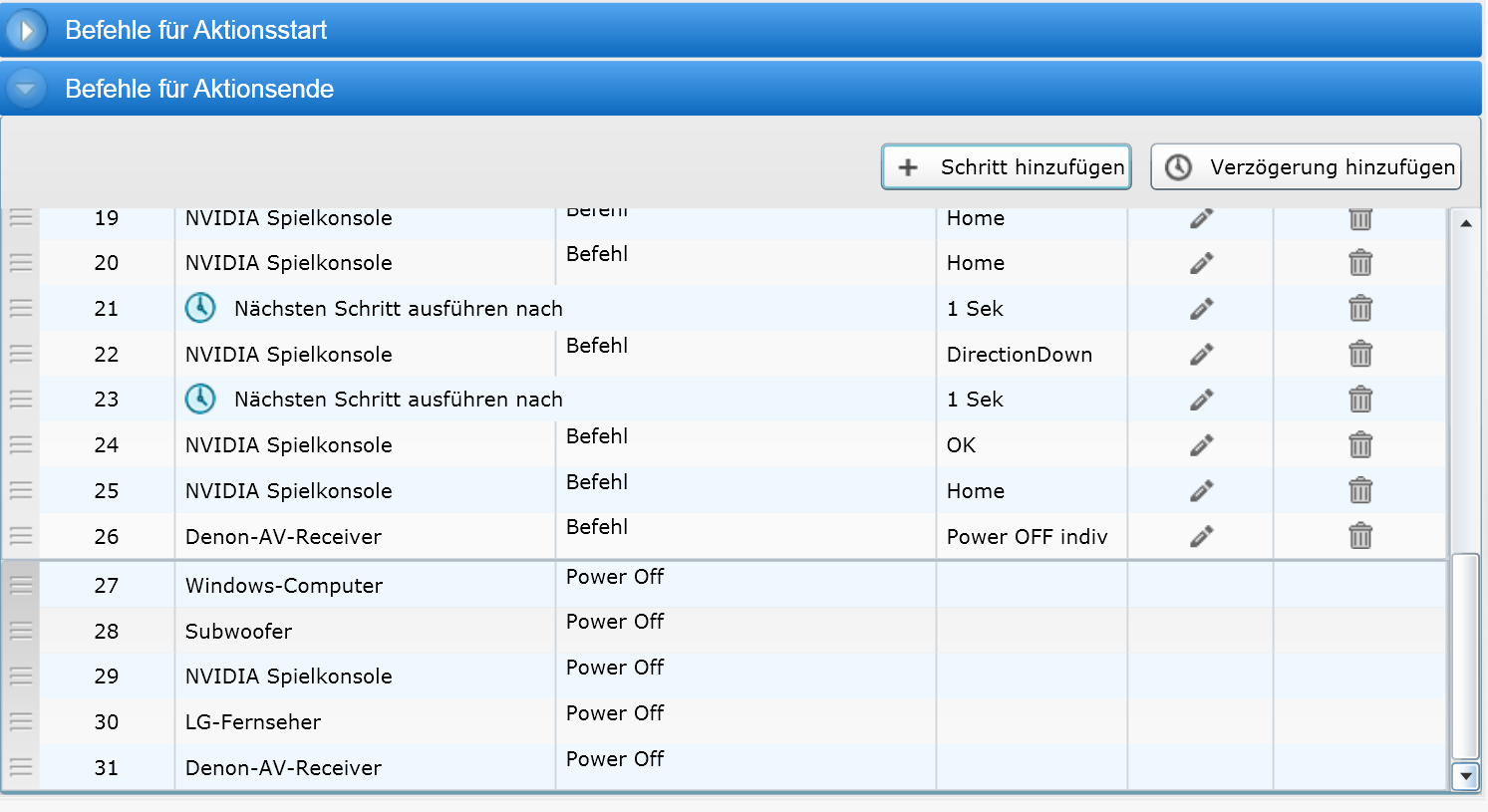This screenshot has height=812, width=1488.
Task: Select Subwoofer Power Off row
Action: tap(726, 631)
